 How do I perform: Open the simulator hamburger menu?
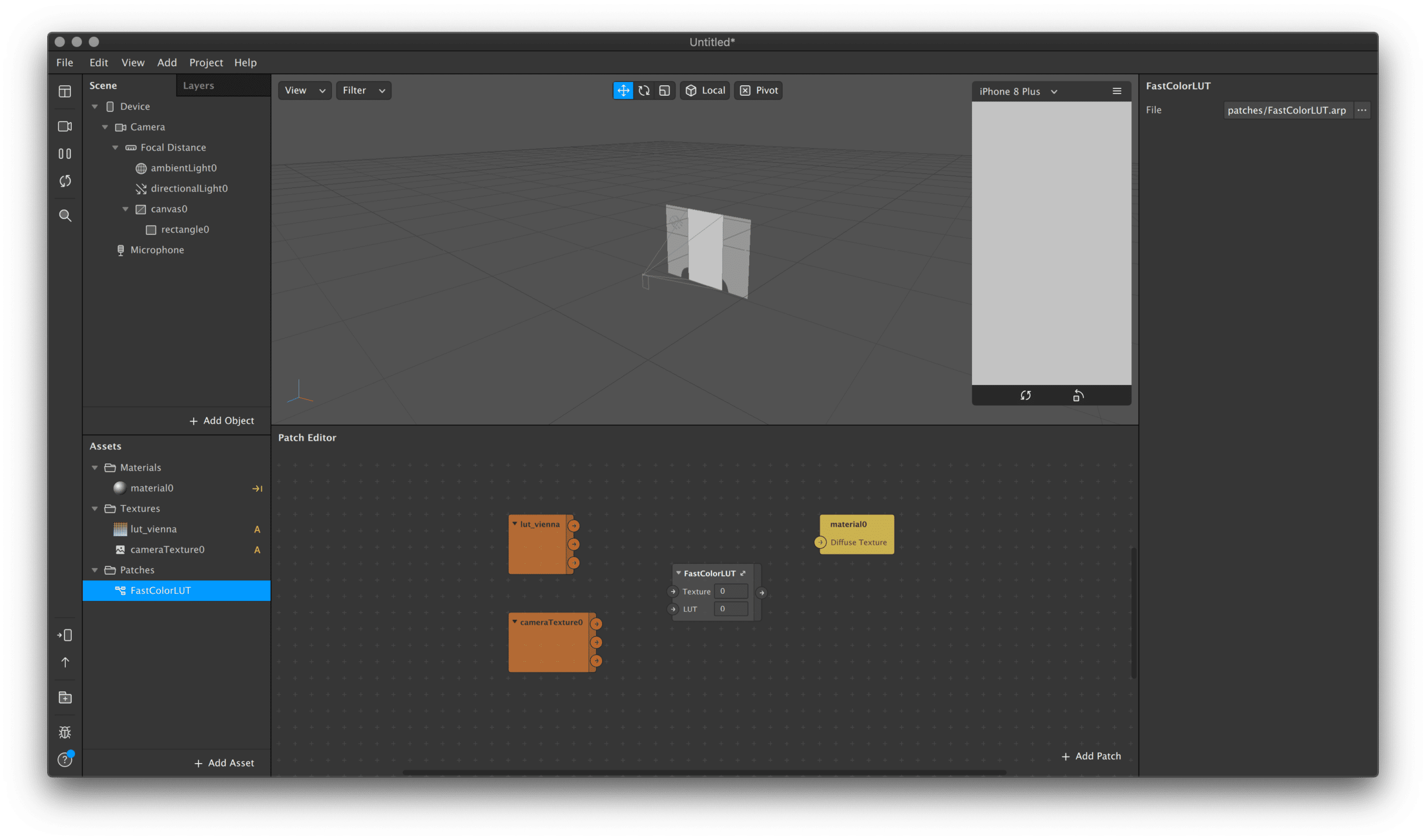(x=1117, y=91)
